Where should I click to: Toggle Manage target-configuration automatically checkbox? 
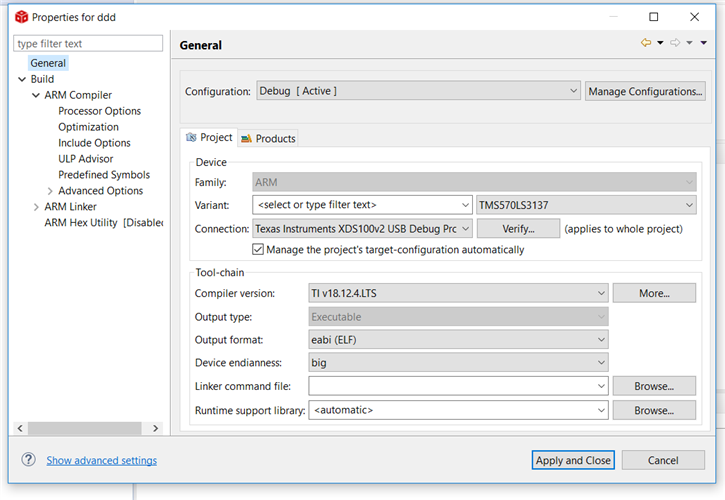pos(258,250)
